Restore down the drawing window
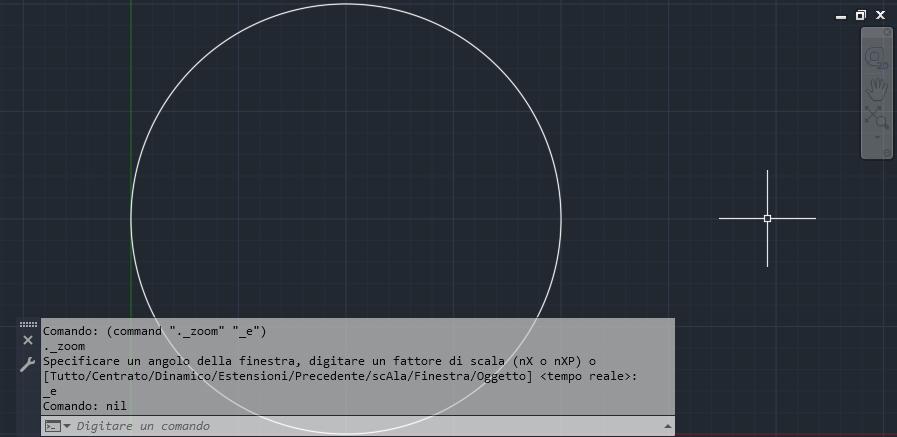This screenshot has height=437, width=897. pyautogui.click(x=860, y=15)
